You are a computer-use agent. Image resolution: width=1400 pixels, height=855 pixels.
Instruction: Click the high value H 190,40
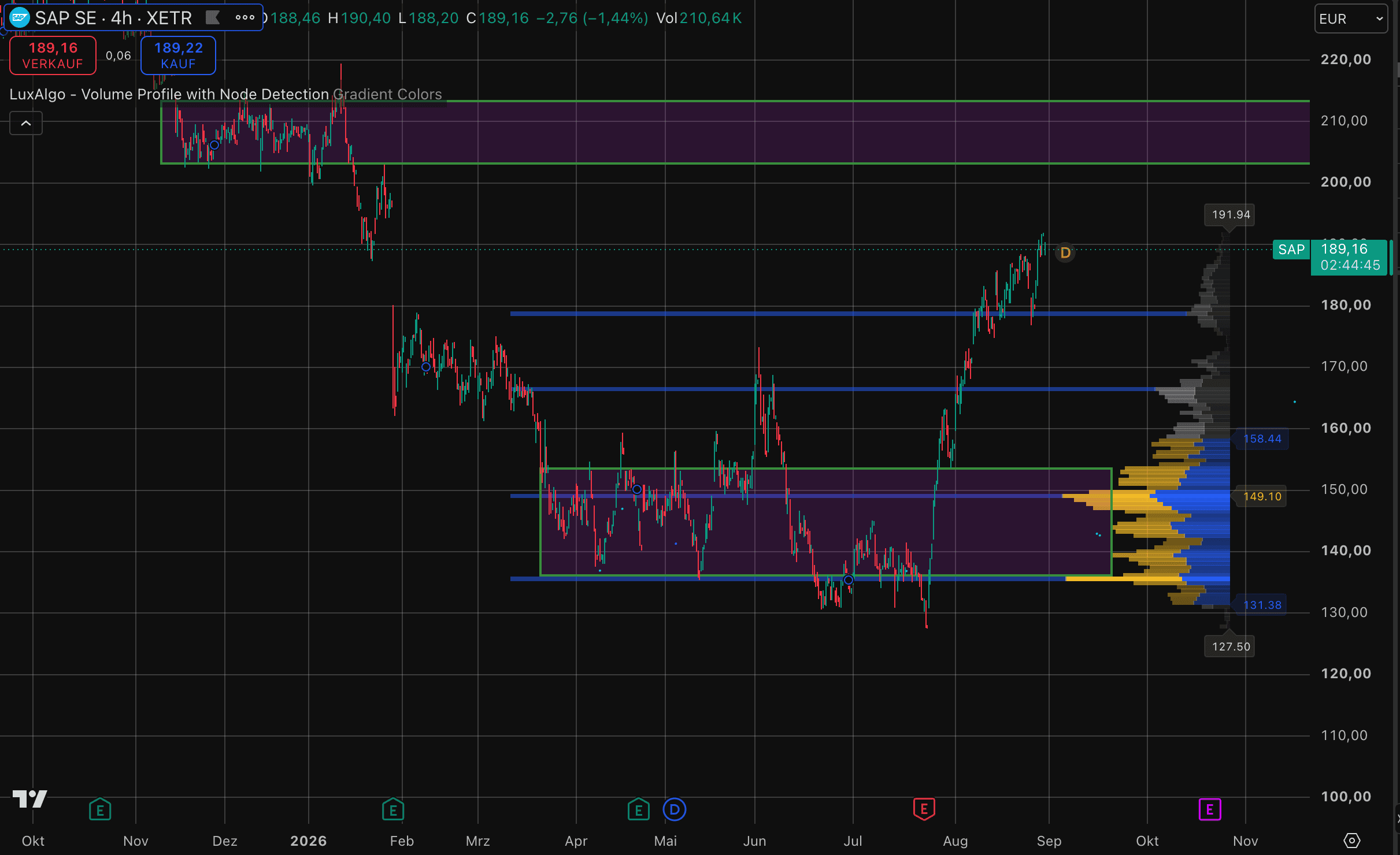pos(359,18)
